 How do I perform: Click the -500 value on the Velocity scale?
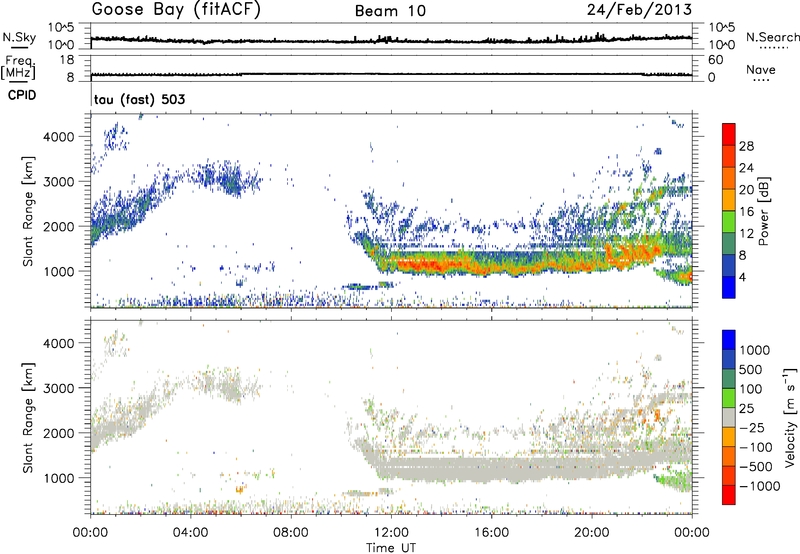pyautogui.click(x=756, y=467)
